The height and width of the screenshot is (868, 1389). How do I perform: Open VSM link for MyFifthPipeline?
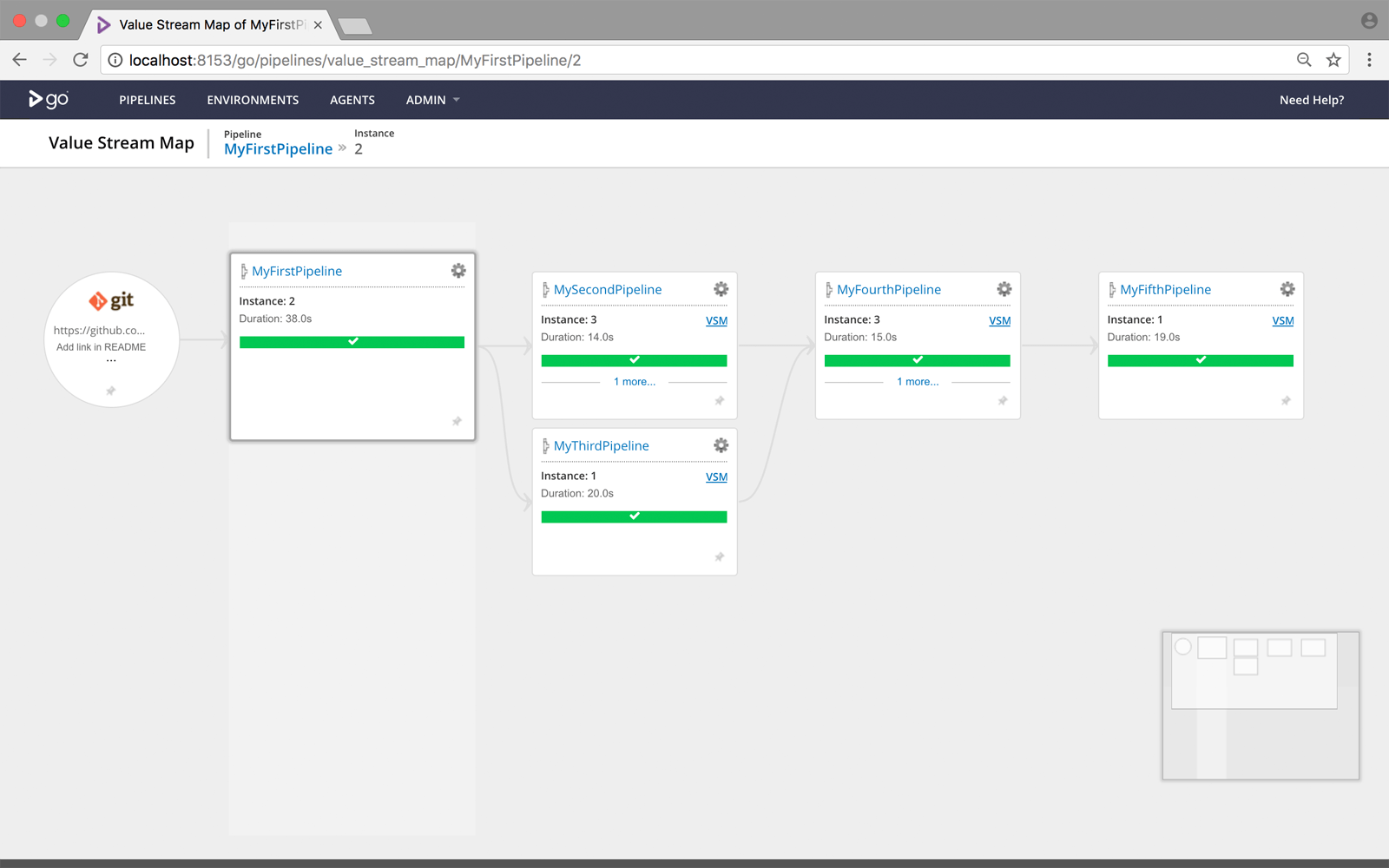click(1282, 320)
